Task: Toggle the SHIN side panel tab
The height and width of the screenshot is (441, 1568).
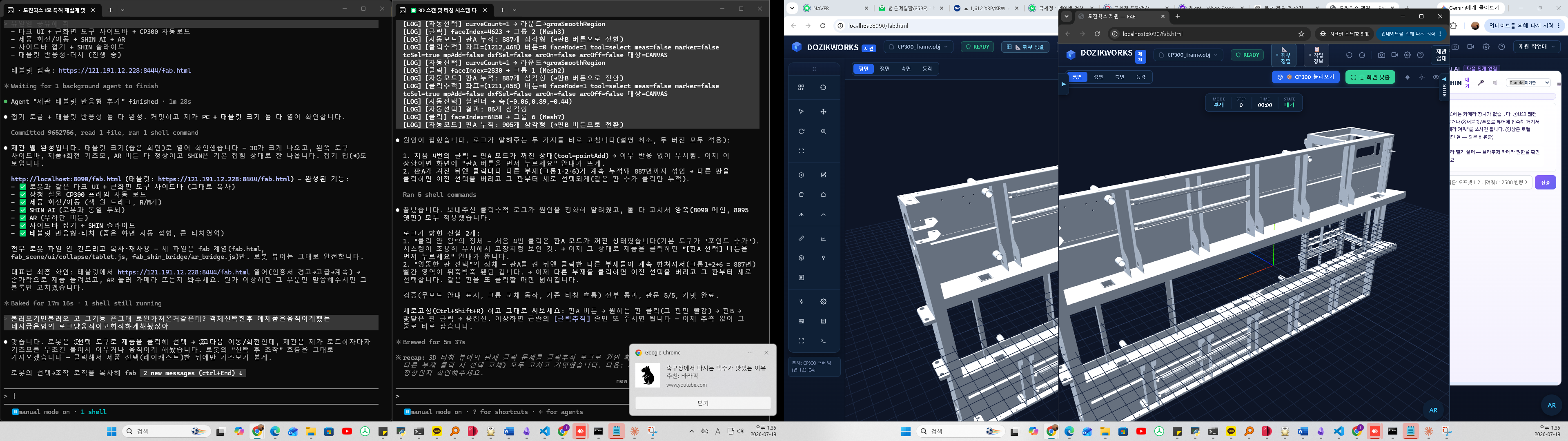Action: pos(1444,87)
